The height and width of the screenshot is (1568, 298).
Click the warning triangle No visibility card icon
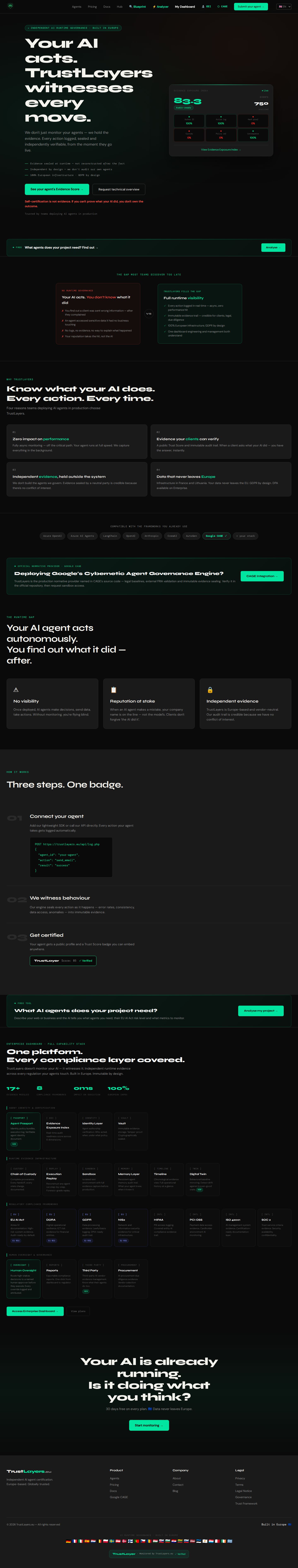coord(16,690)
